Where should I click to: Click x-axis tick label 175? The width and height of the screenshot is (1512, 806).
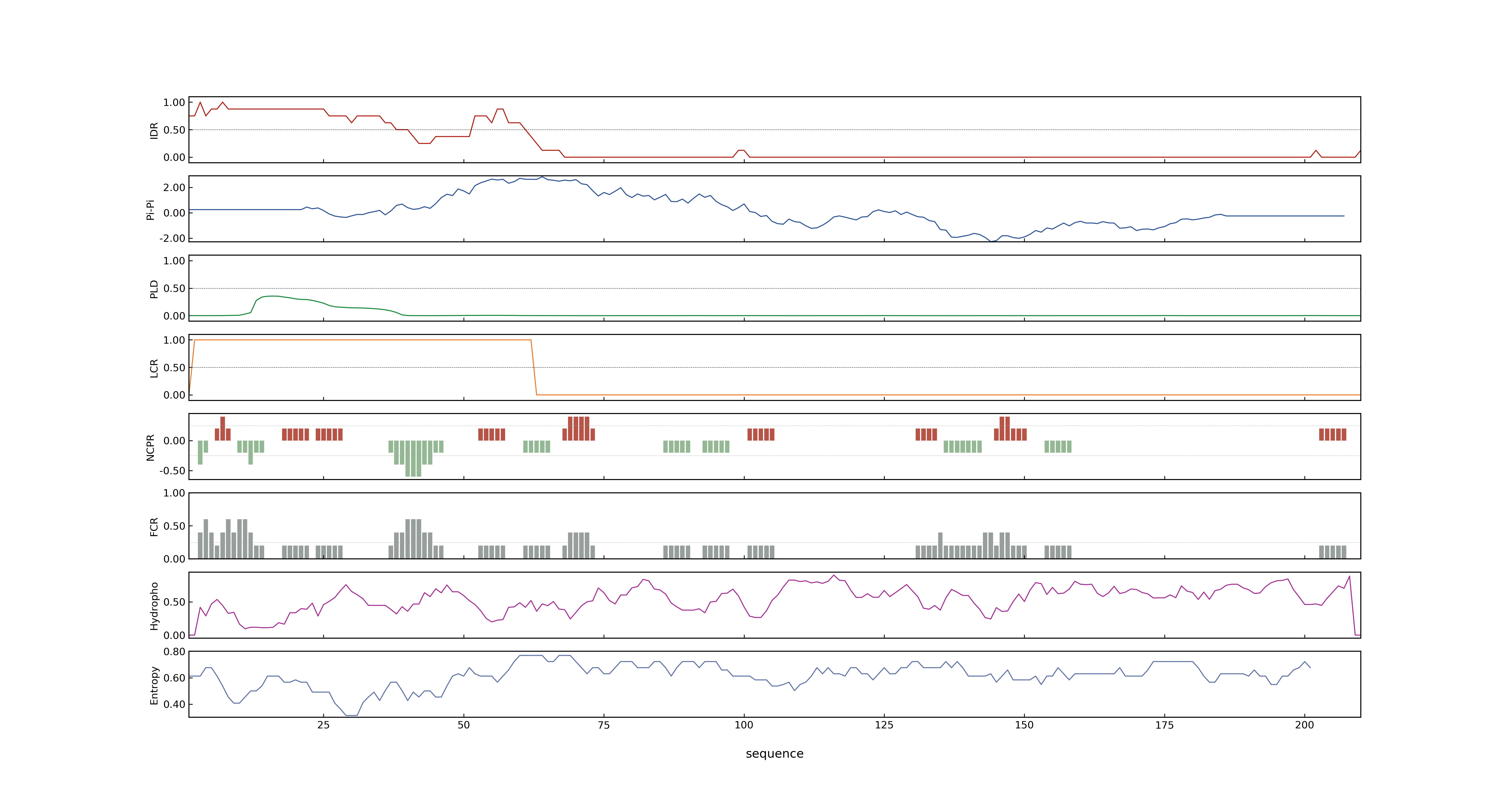pyautogui.click(x=1165, y=725)
